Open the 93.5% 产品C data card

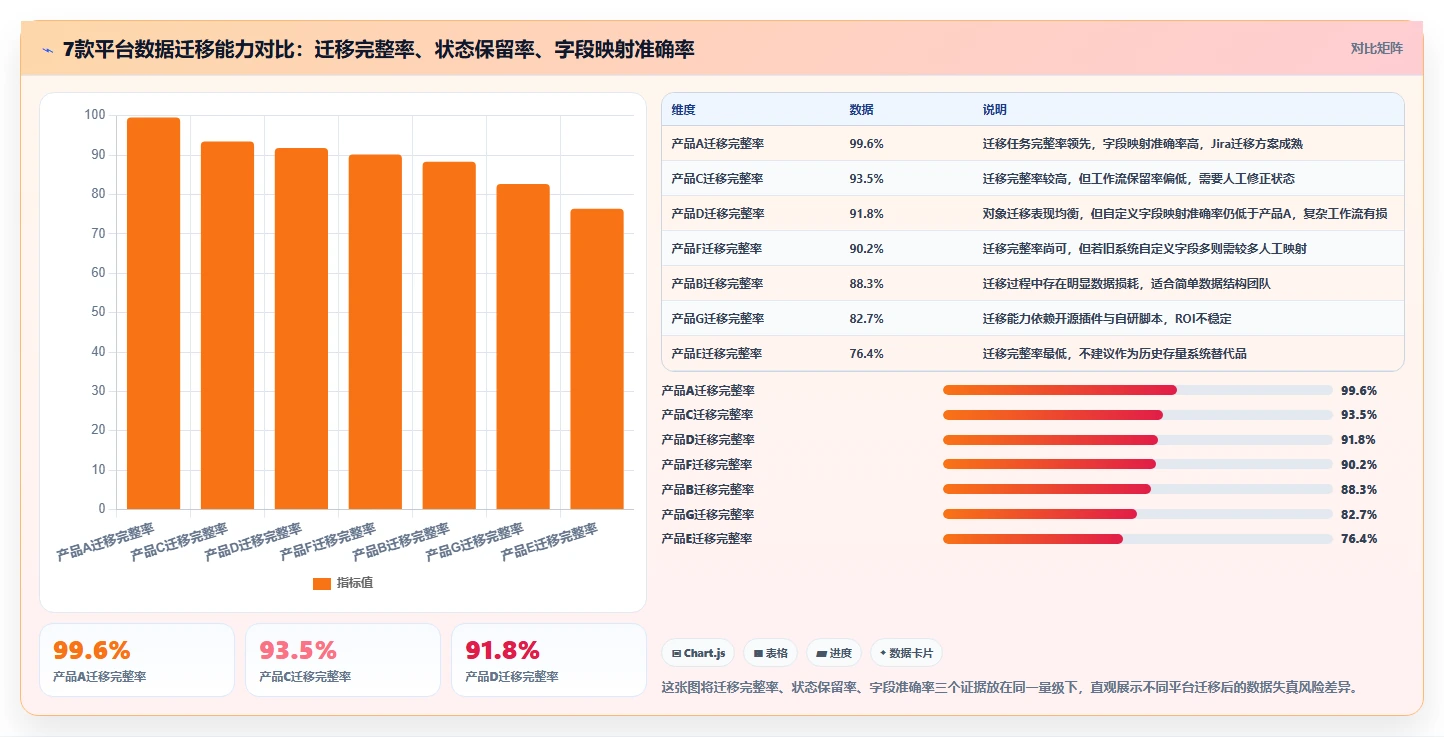(x=343, y=660)
